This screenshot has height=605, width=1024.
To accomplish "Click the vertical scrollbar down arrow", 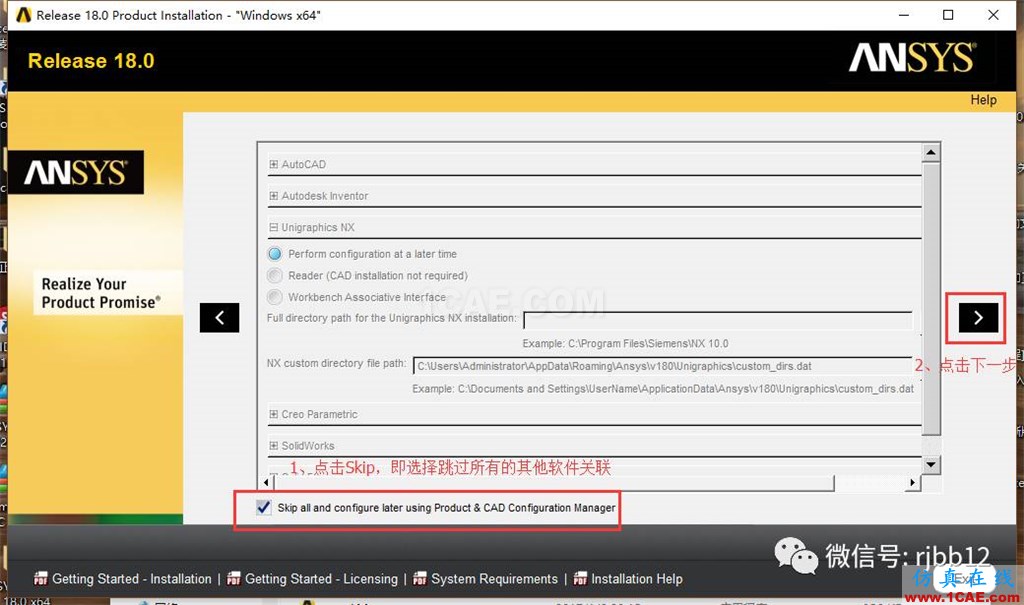I will click(x=931, y=465).
